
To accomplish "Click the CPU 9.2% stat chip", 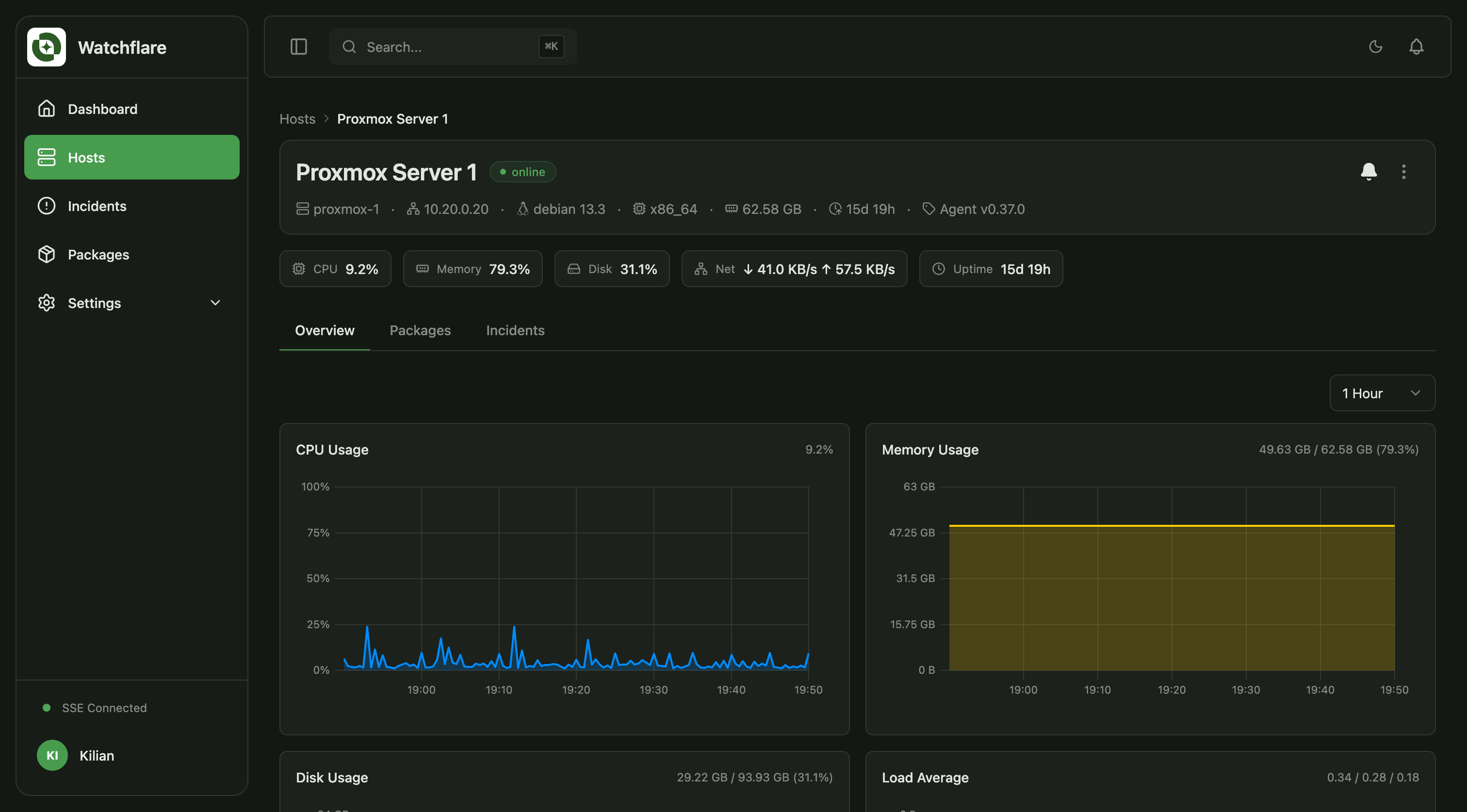I will click(335, 269).
